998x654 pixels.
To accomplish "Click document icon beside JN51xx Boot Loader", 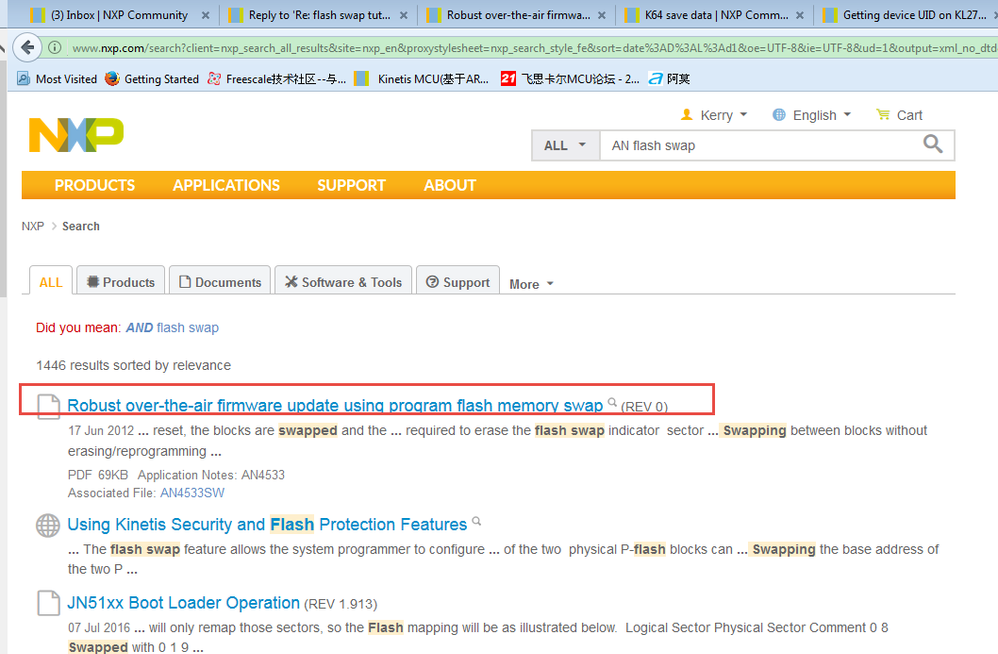I will (48, 603).
